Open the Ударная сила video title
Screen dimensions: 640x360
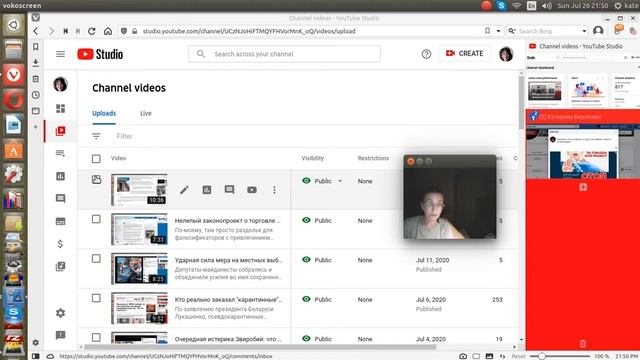[x=229, y=260]
